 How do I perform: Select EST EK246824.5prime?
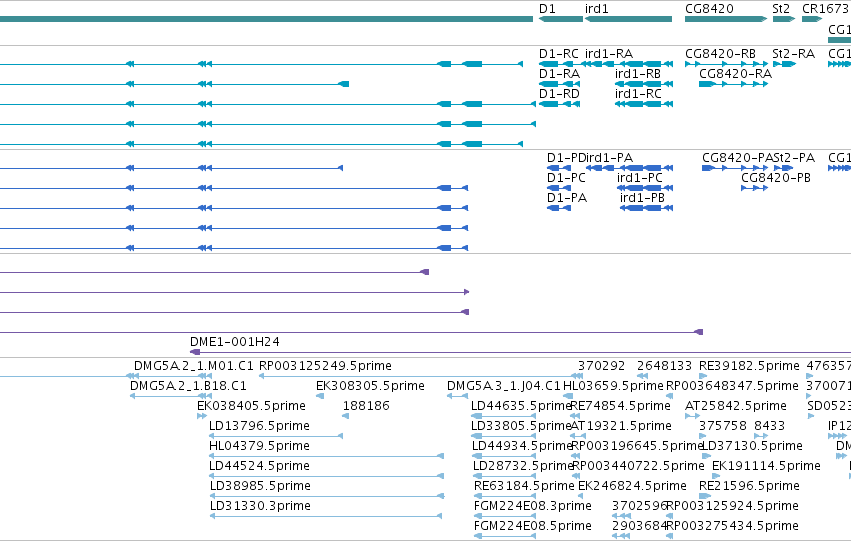click(582, 497)
